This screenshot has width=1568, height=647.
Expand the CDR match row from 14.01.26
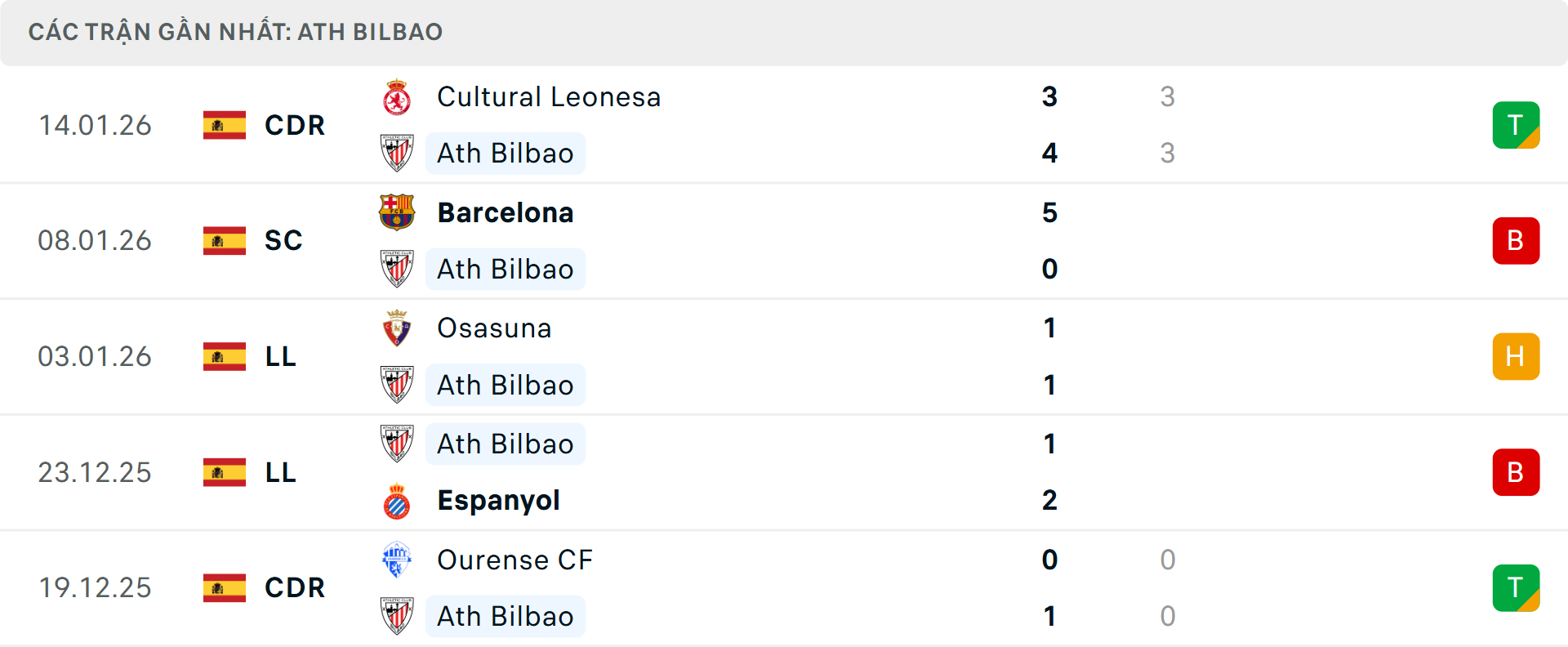pyautogui.click(x=784, y=125)
